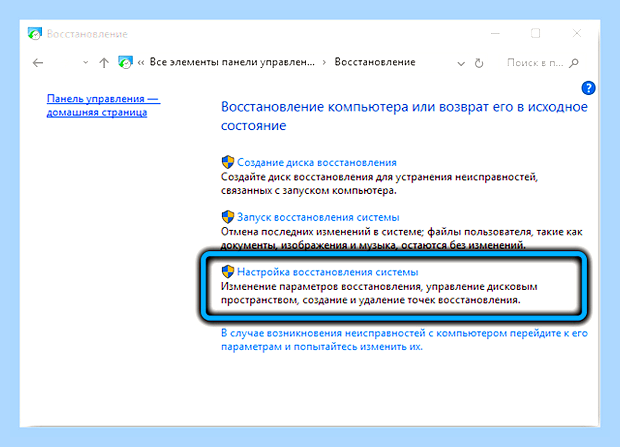Expand the address bar history dropdown

point(461,63)
